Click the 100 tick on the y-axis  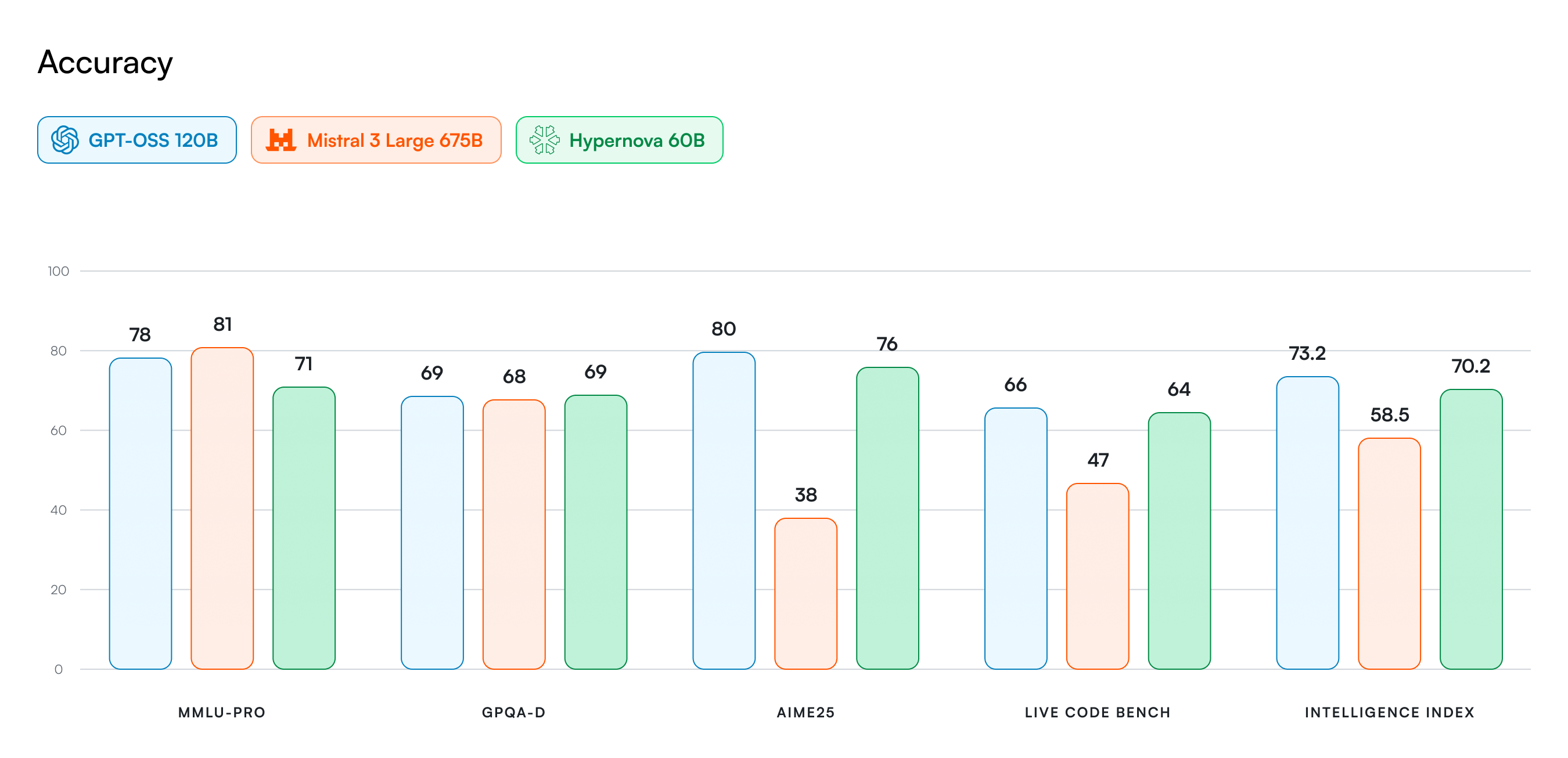click(59, 271)
